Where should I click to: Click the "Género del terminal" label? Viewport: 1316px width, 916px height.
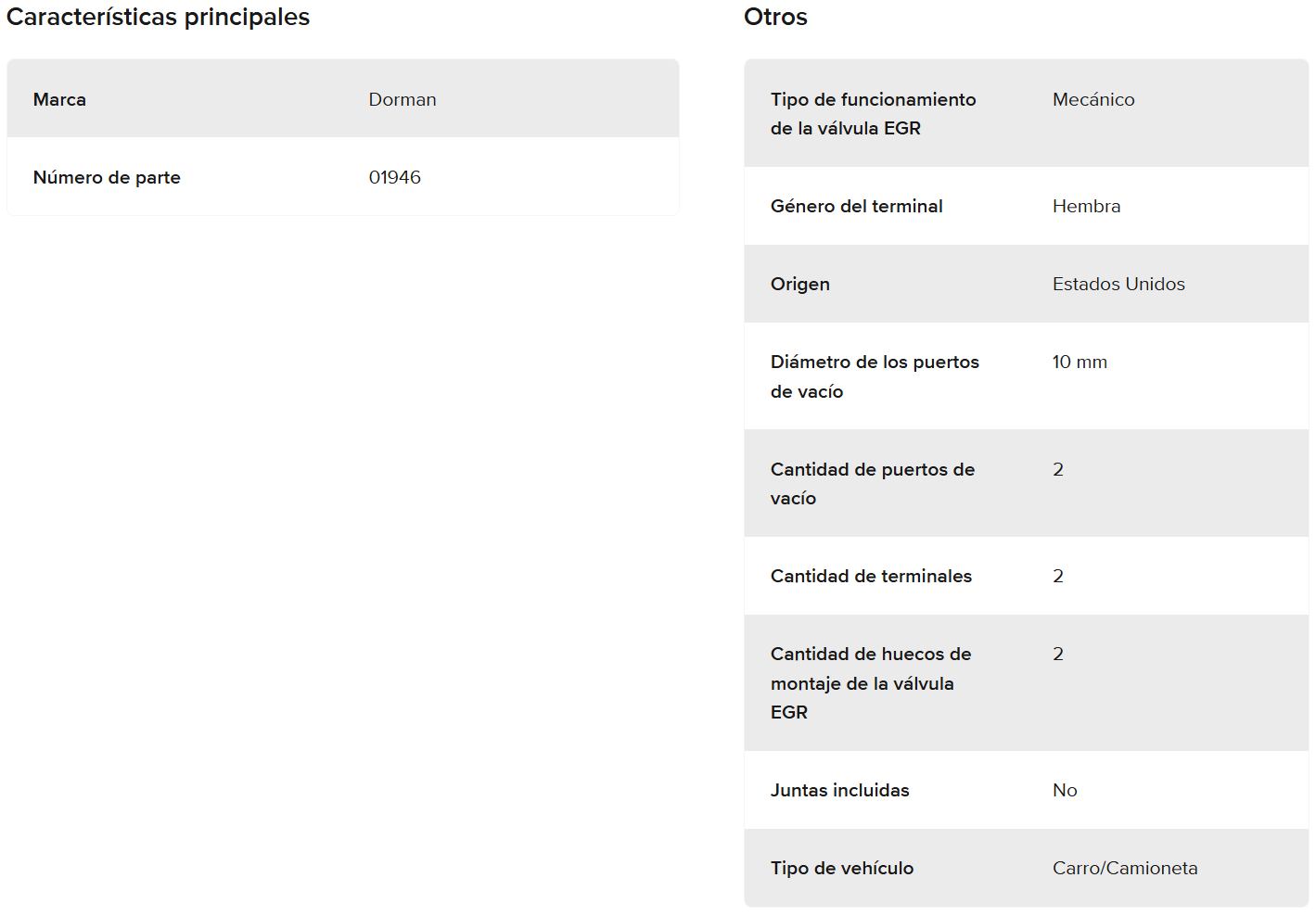tap(856, 206)
